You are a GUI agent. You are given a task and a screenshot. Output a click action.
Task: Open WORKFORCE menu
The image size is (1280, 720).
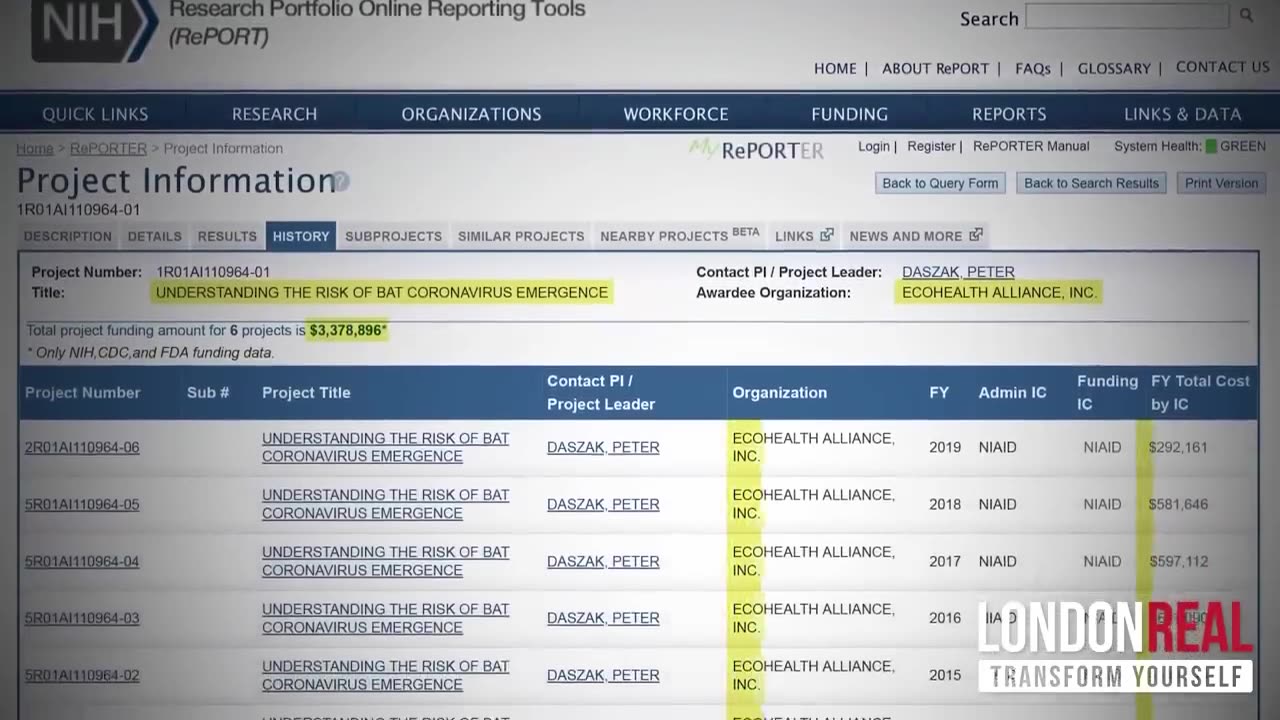coord(676,114)
